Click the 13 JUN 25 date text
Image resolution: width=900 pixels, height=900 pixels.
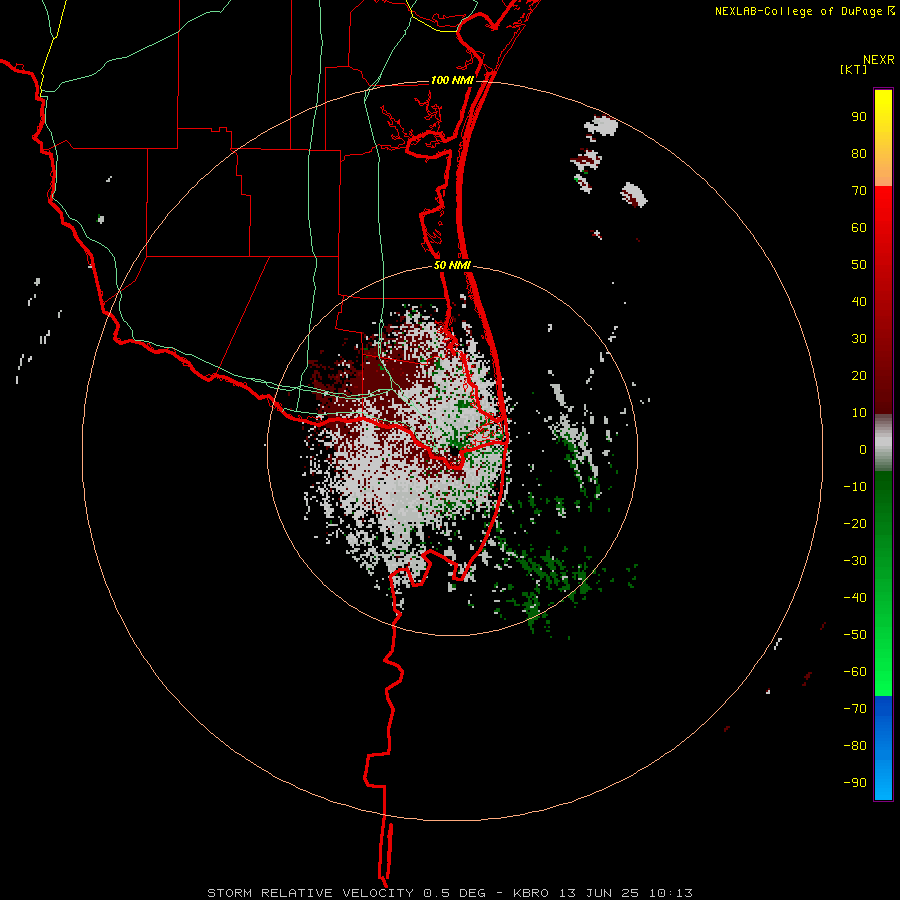(599, 893)
